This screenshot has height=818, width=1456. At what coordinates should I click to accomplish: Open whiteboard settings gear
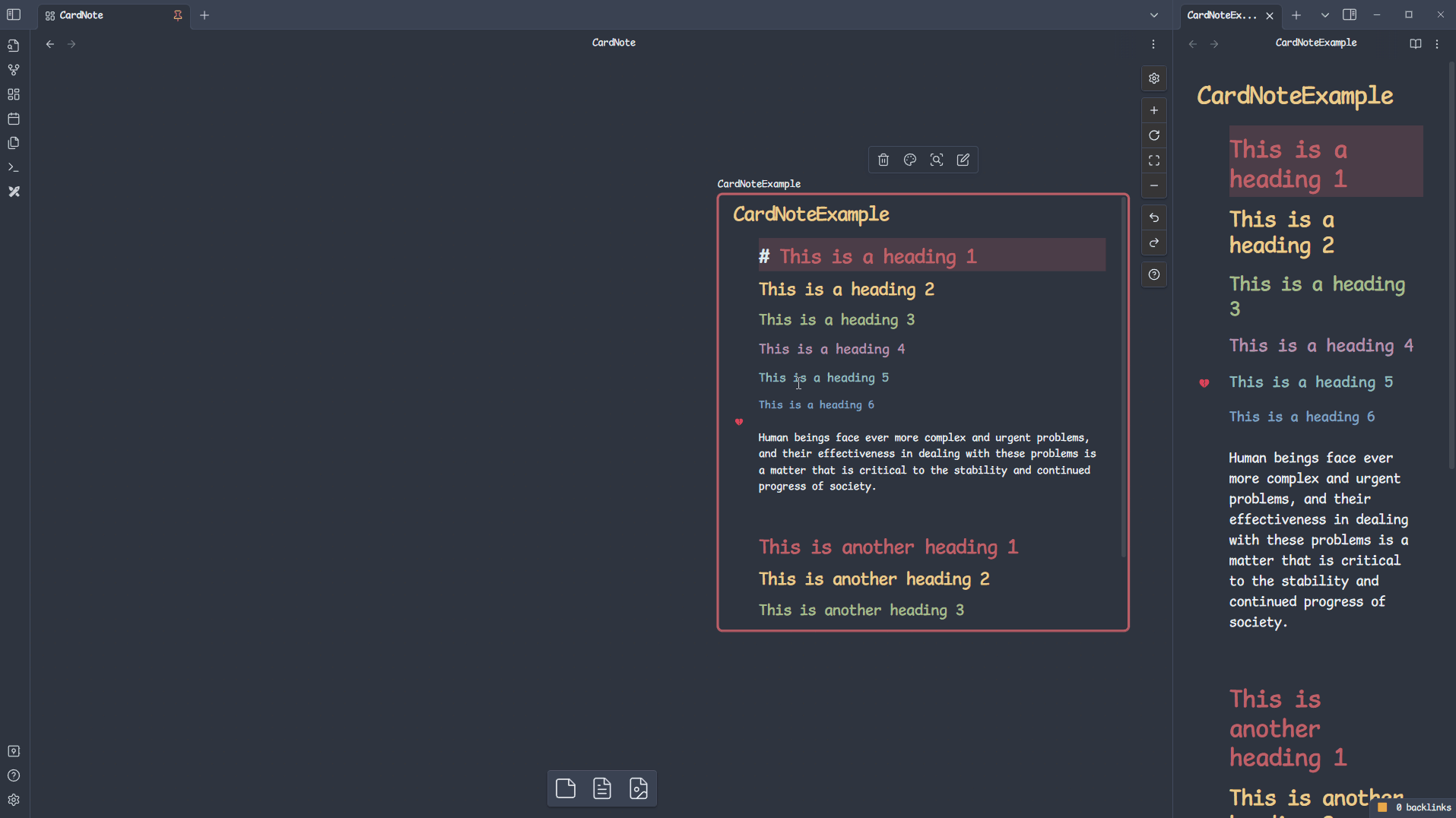(x=1154, y=78)
